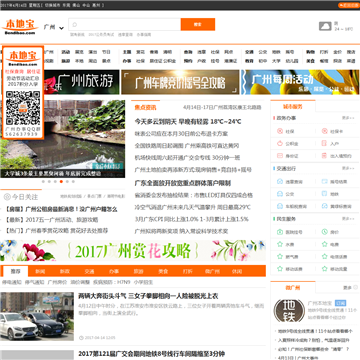The image size is (360, 360).
Task: Open the 广州车牌竞价摇号全攻略 banner
Action: tap(180, 82)
